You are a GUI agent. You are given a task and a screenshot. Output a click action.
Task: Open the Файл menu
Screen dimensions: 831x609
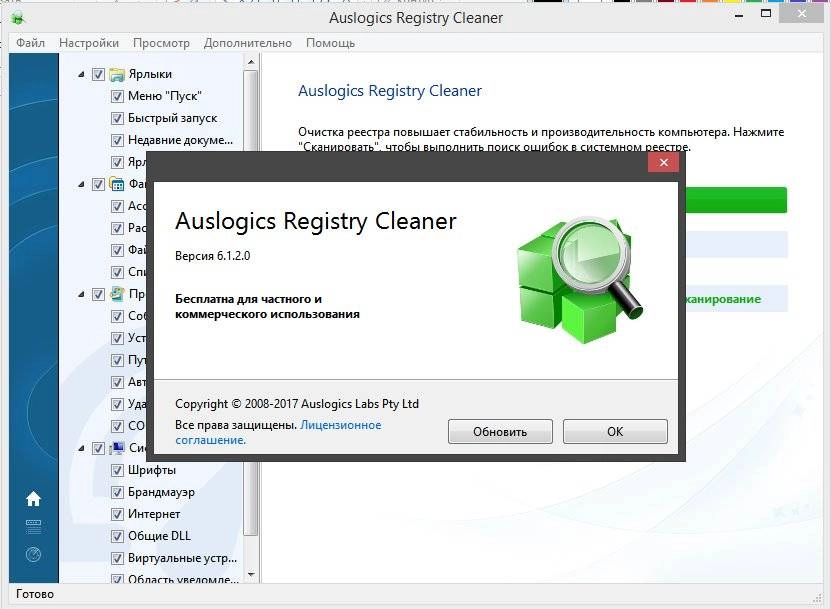click(30, 43)
